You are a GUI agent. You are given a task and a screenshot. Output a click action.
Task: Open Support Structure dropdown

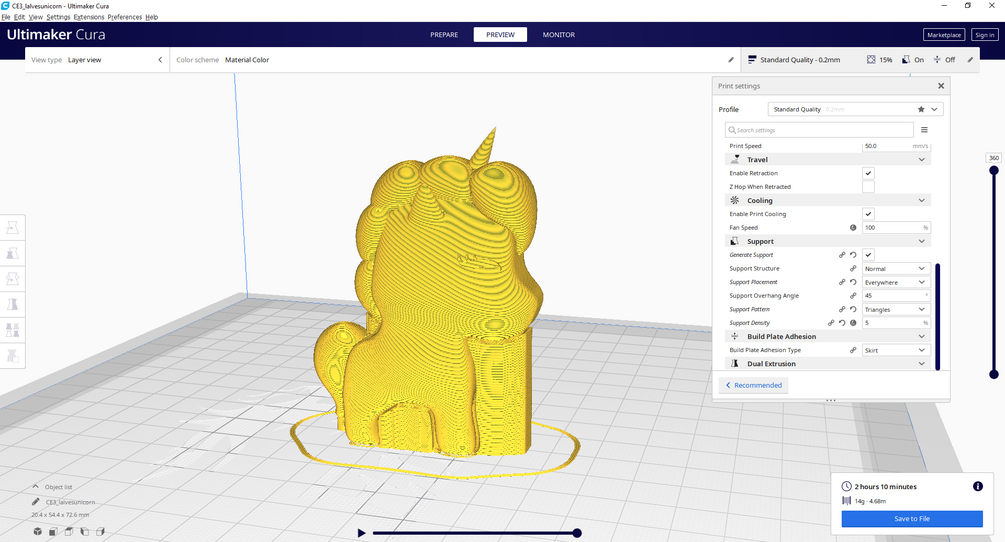(x=896, y=268)
